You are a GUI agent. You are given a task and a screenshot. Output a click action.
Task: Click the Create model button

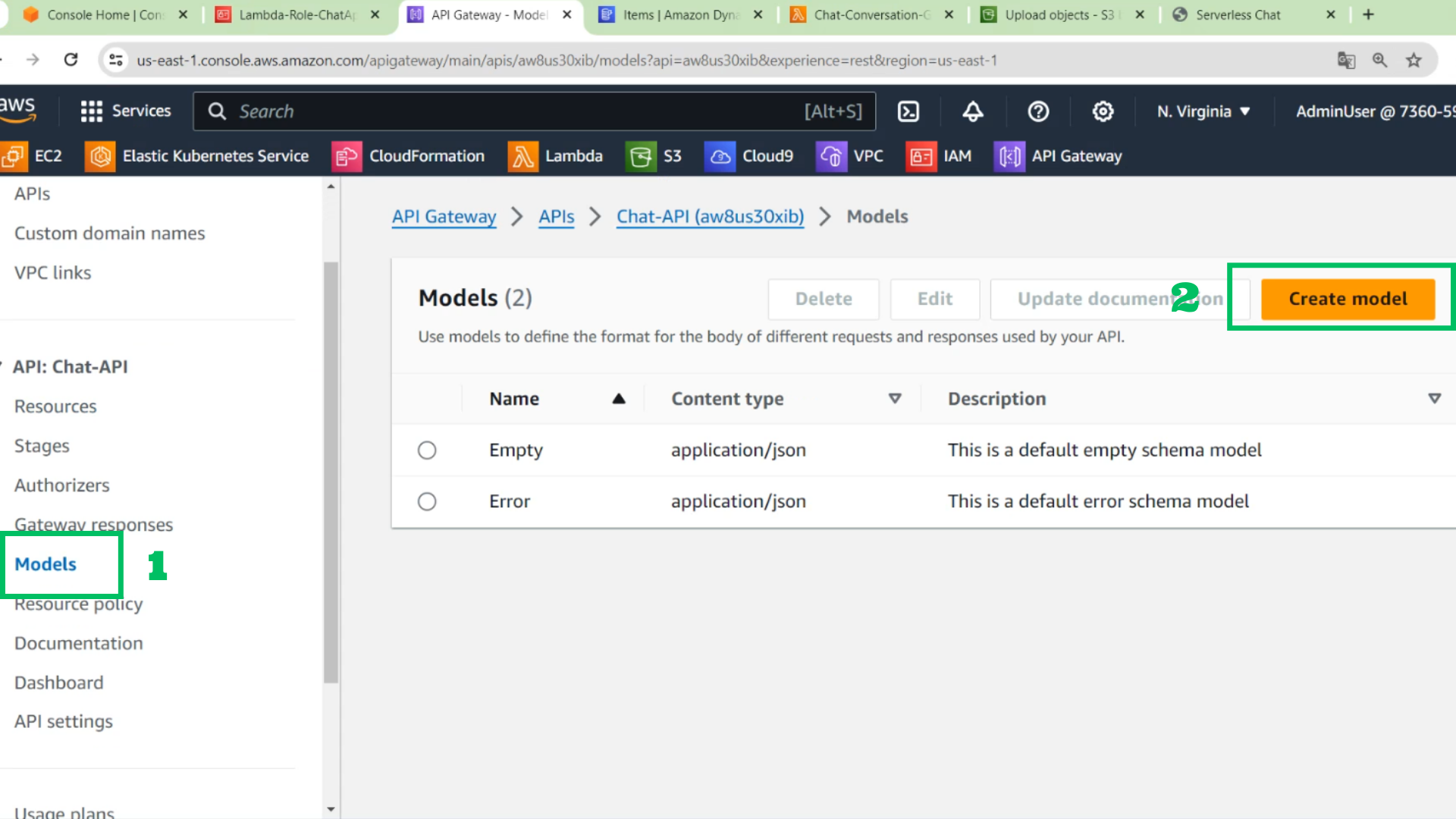click(x=1348, y=299)
